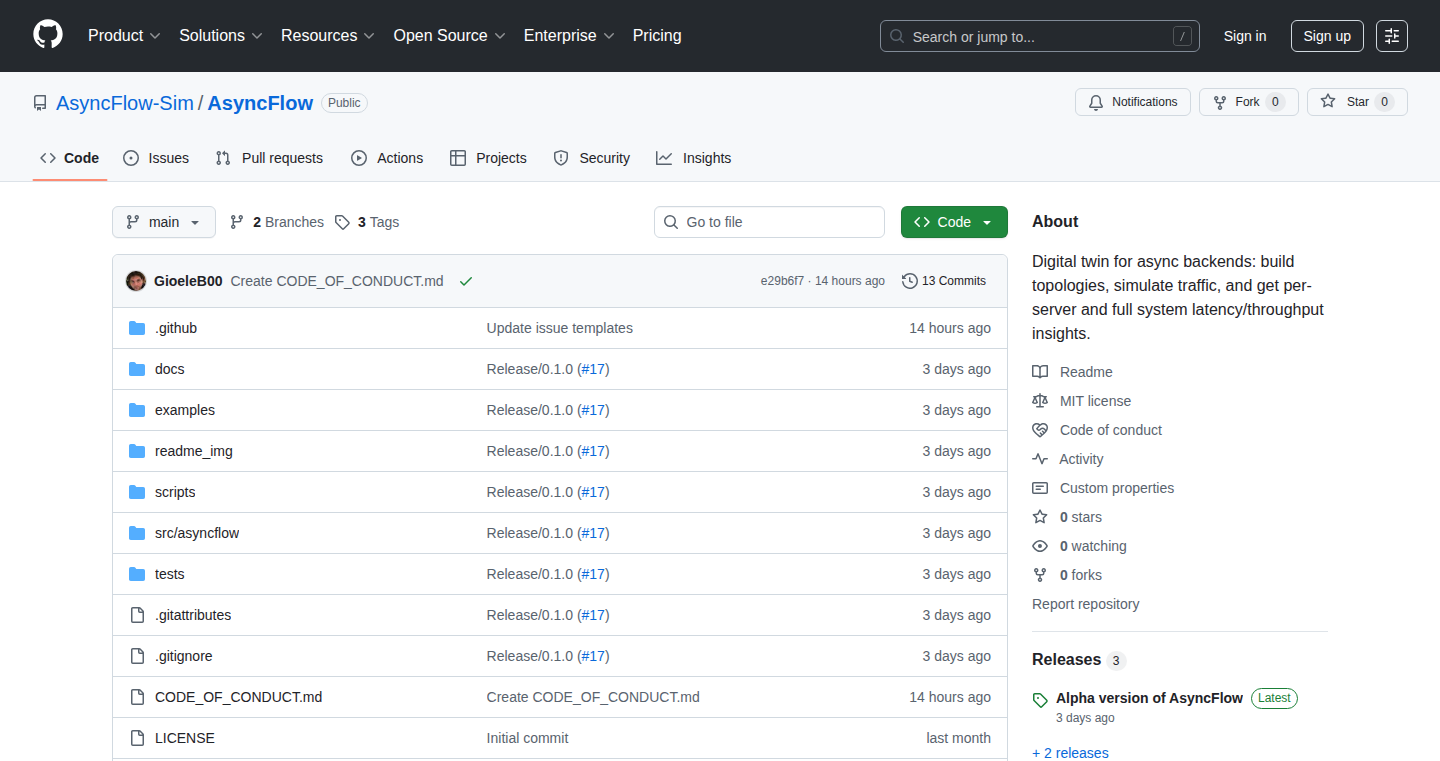The height and width of the screenshot is (761, 1440).
Task: Click the examples folder icon
Action: pos(137,410)
